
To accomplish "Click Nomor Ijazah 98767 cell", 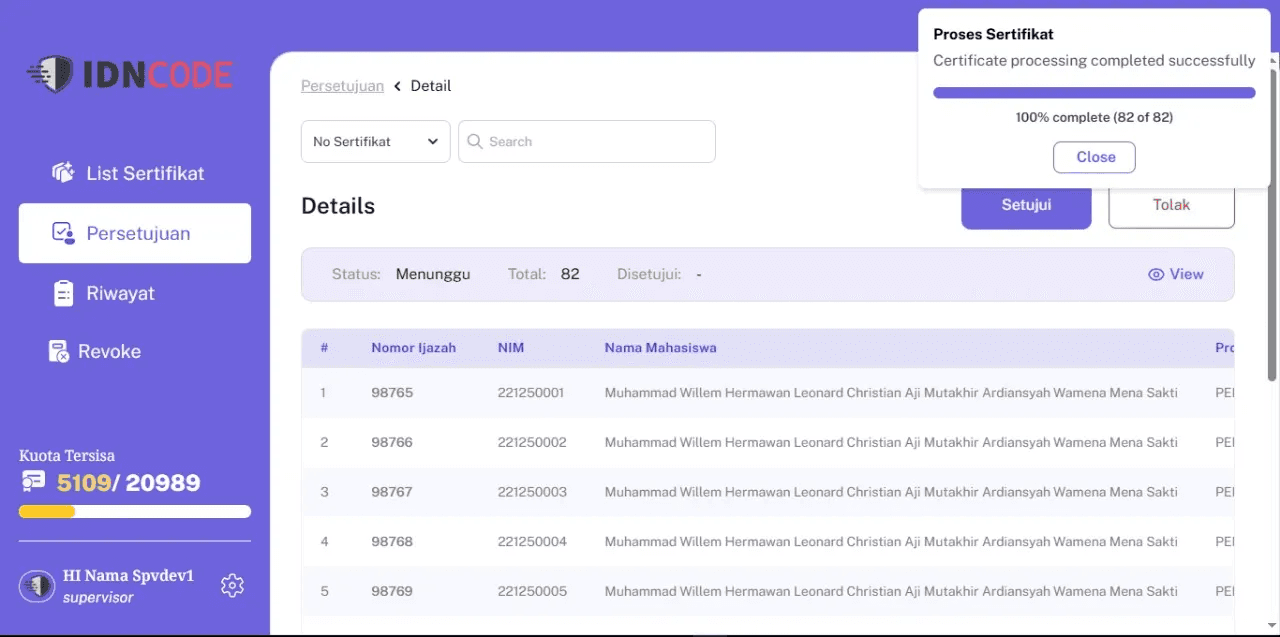I will pyautogui.click(x=392, y=492).
